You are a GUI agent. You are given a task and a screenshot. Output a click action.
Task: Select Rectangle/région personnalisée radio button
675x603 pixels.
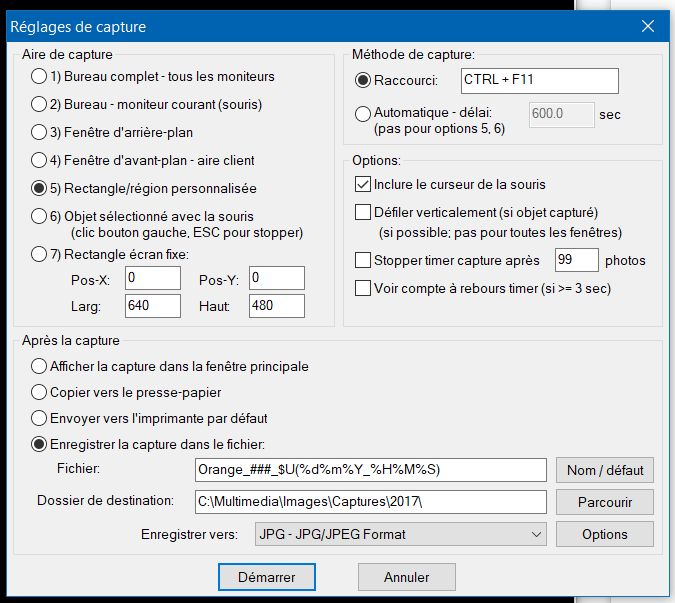(39, 189)
